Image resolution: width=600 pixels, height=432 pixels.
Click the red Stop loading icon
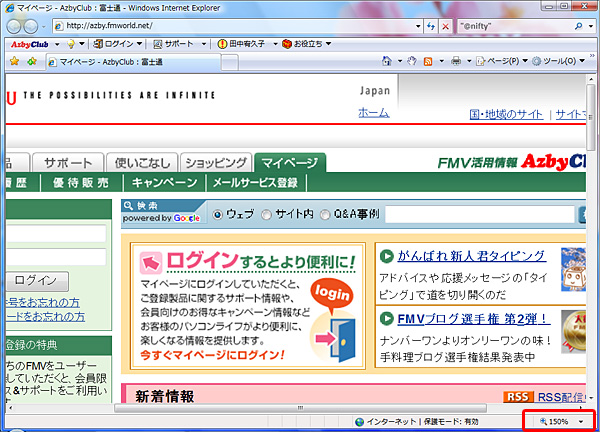pyautogui.click(x=445, y=26)
